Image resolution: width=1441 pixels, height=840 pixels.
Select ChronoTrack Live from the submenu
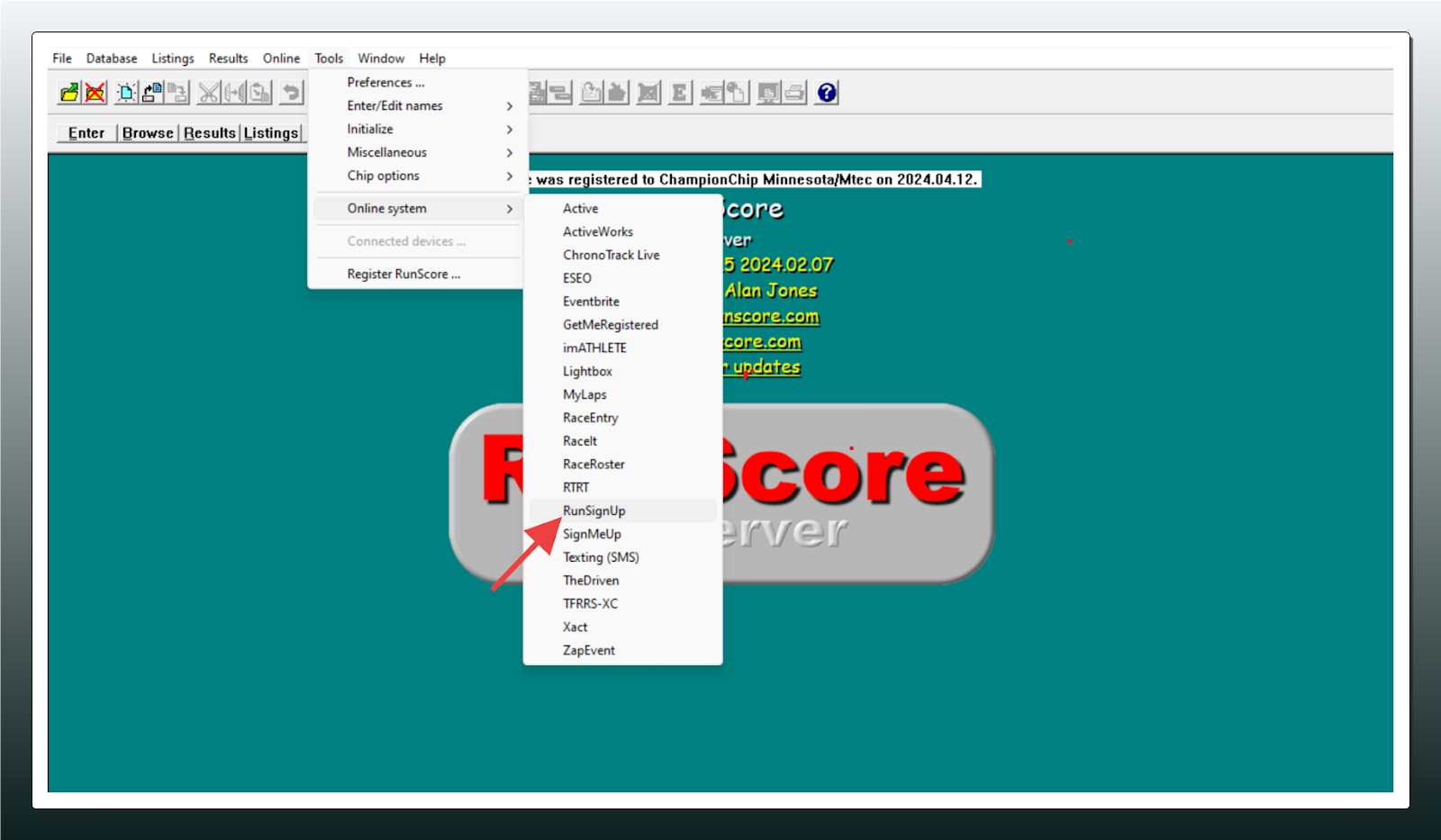[x=622, y=256]
